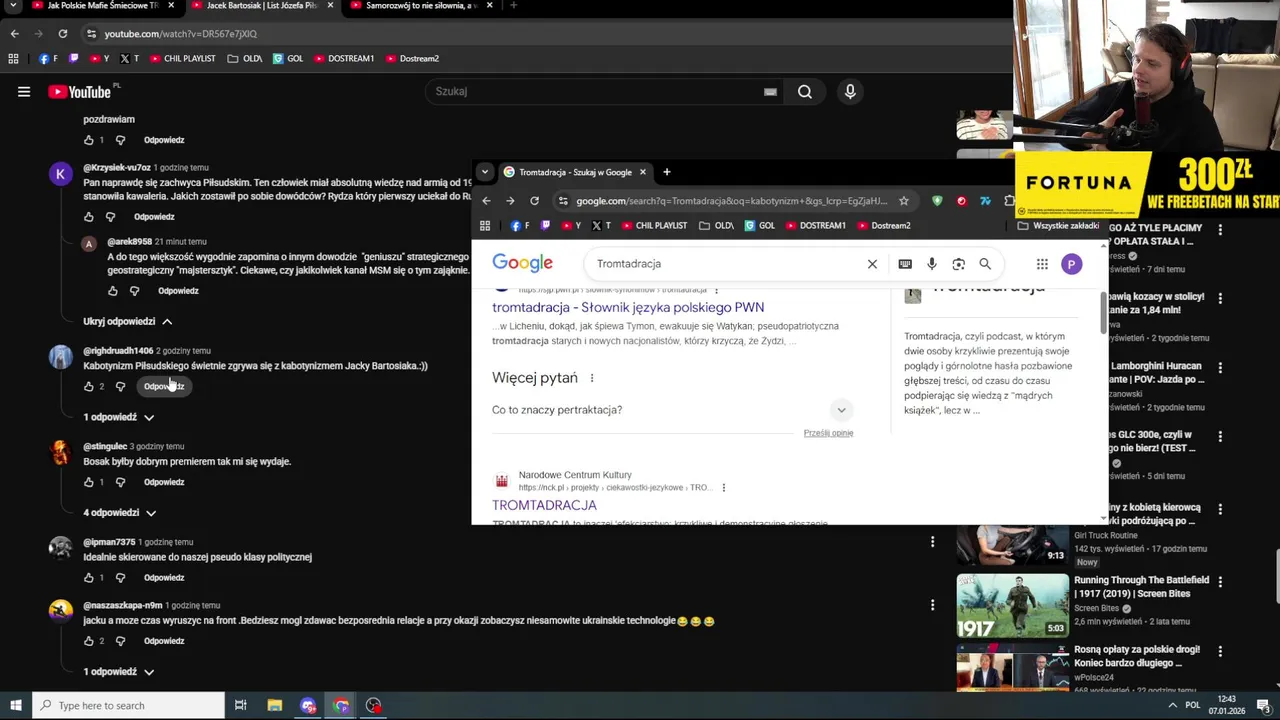This screenshot has width=1280, height=720.
Task: Switch to tab Jak Polskie Mafie Śmieciowe
Action: pos(102,6)
